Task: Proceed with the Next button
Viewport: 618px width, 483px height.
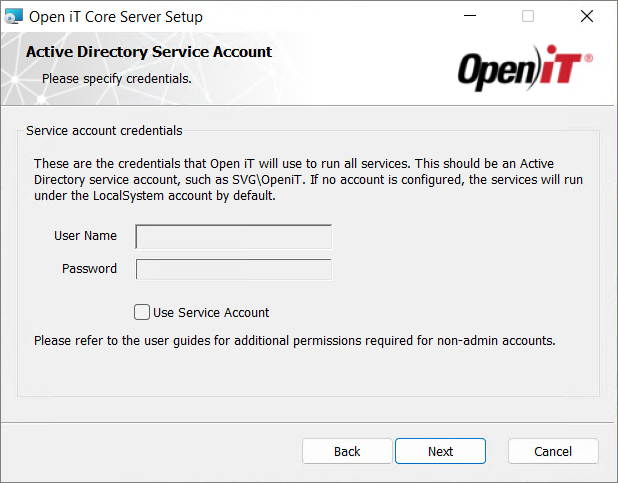Action: click(440, 451)
